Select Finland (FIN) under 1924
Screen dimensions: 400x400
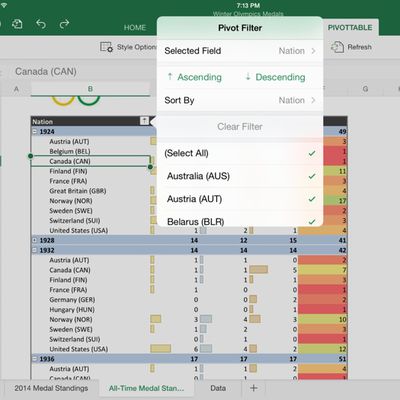68,171
